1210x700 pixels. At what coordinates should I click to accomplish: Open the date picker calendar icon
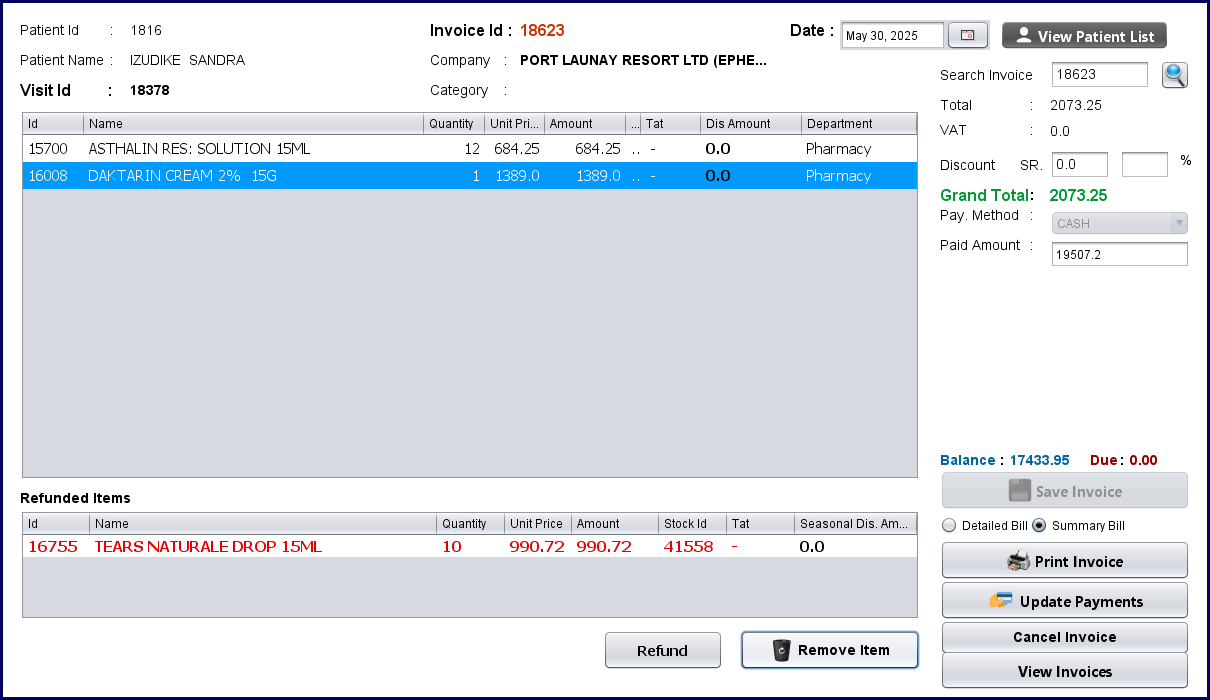(967, 36)
